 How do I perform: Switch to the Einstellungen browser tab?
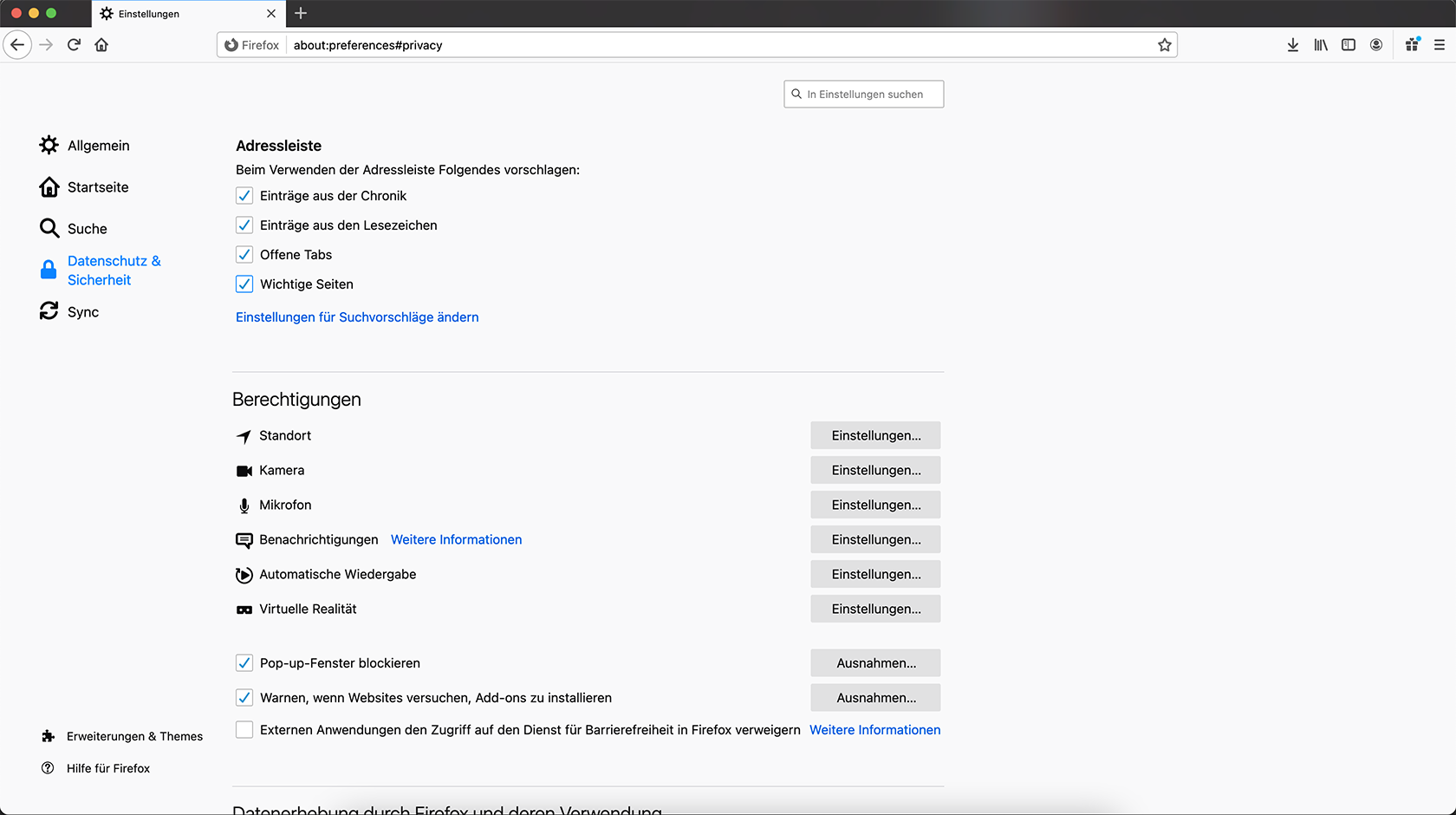188,14
